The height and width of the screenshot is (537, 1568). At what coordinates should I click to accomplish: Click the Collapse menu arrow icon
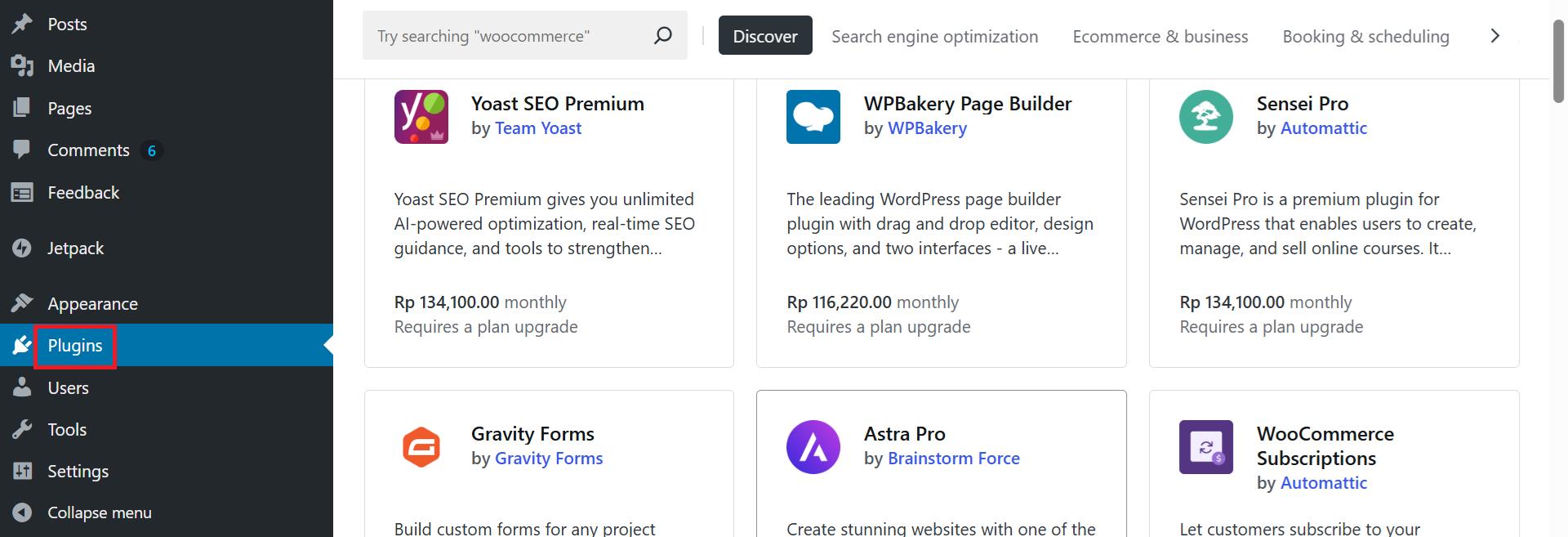(x=22, y=512)
